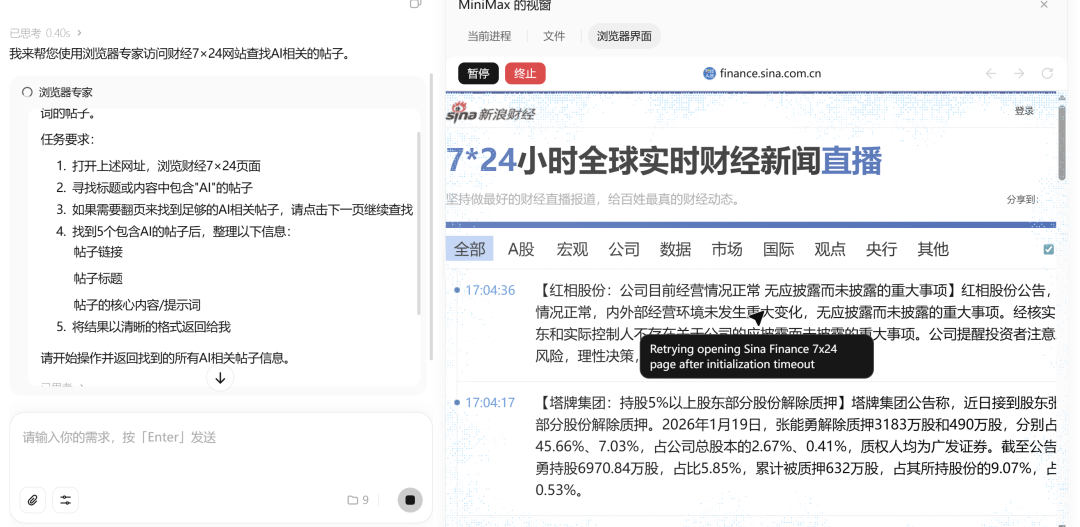This screenshot has width=1080, height=527.
Task: Click the 已思考 collapsed line below the task
Action: coord(61,386)
